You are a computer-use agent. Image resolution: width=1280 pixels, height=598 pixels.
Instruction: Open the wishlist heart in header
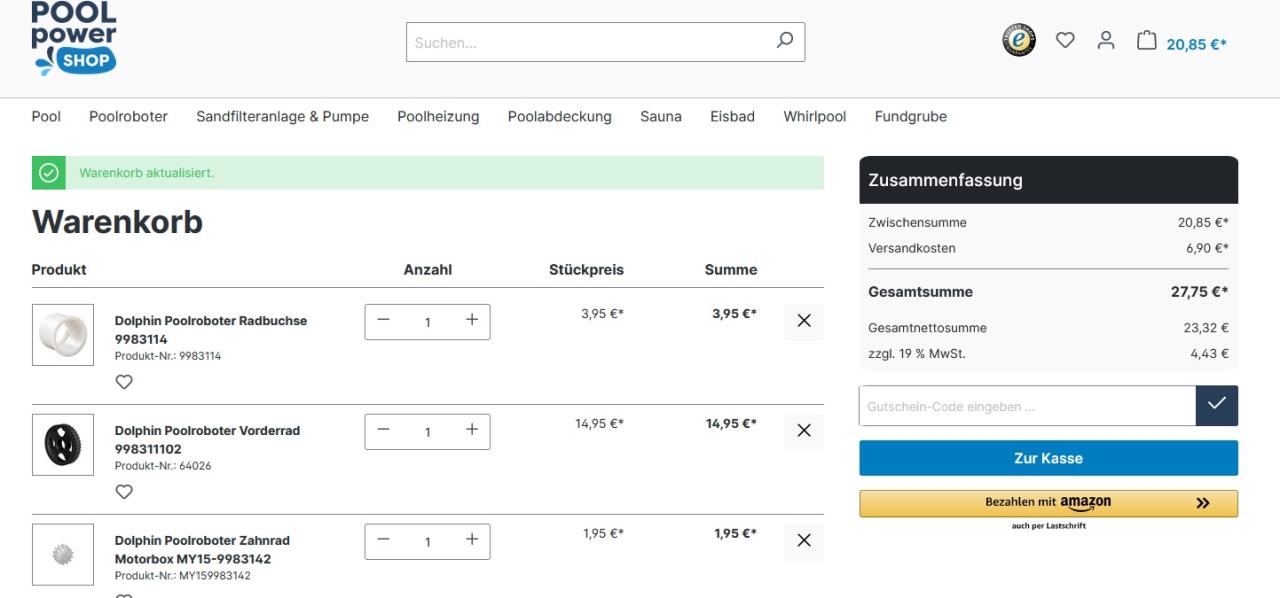click(x=1065, y=40)
